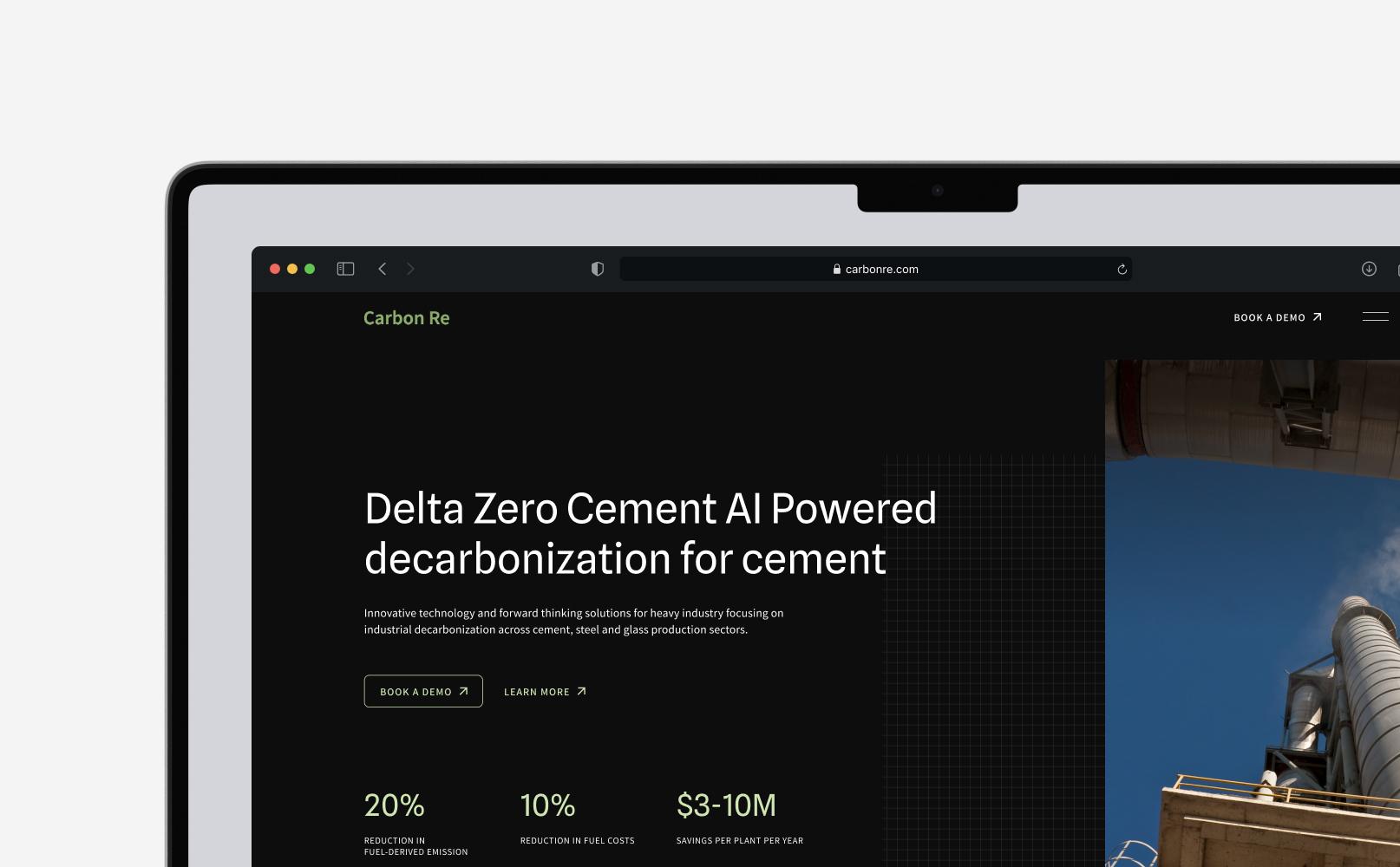Image resolution: width=1400 pixels, height=867 pixels.
Task: Click the $3-10M statistic value
Action: pos(727,805)
